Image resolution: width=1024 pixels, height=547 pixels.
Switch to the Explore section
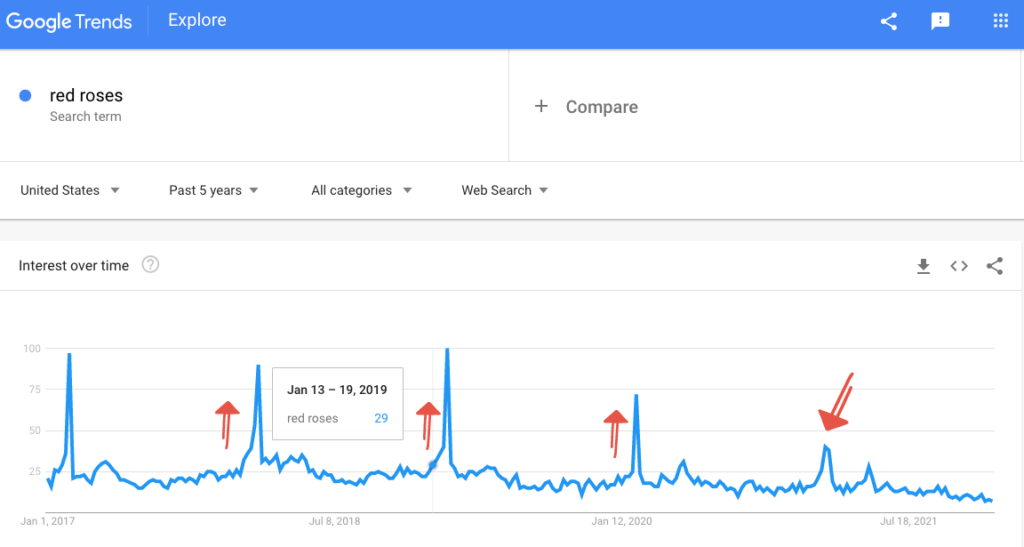click(197, 20)
